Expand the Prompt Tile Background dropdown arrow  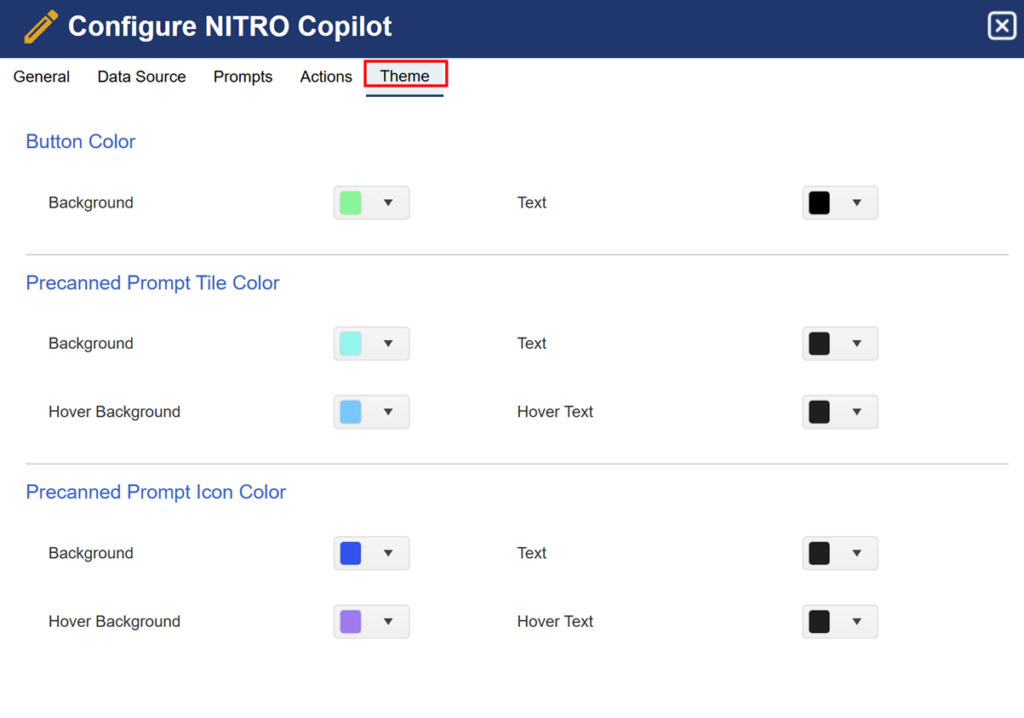point(388,344)
